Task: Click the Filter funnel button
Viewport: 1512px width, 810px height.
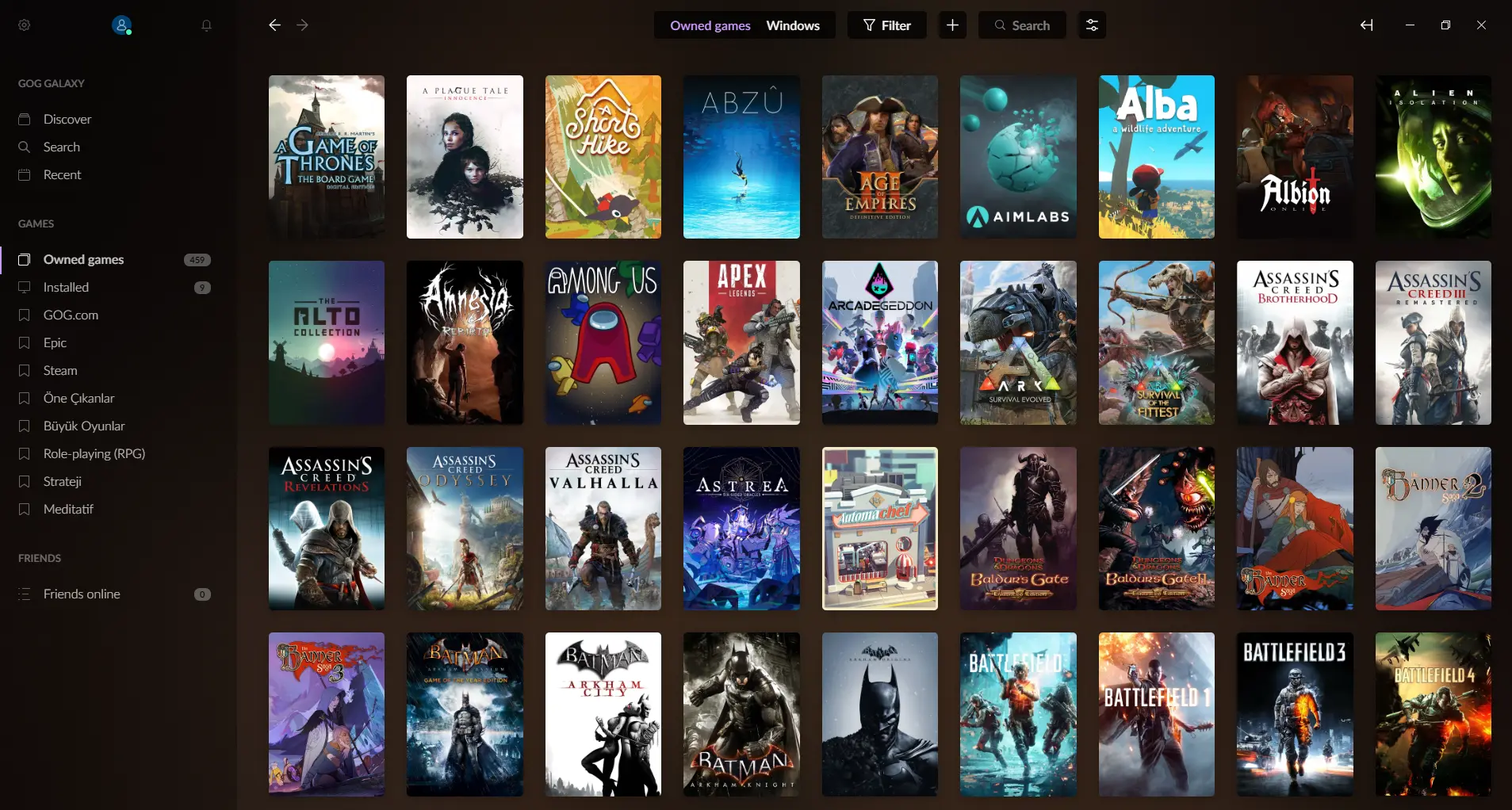Action: 887,25
